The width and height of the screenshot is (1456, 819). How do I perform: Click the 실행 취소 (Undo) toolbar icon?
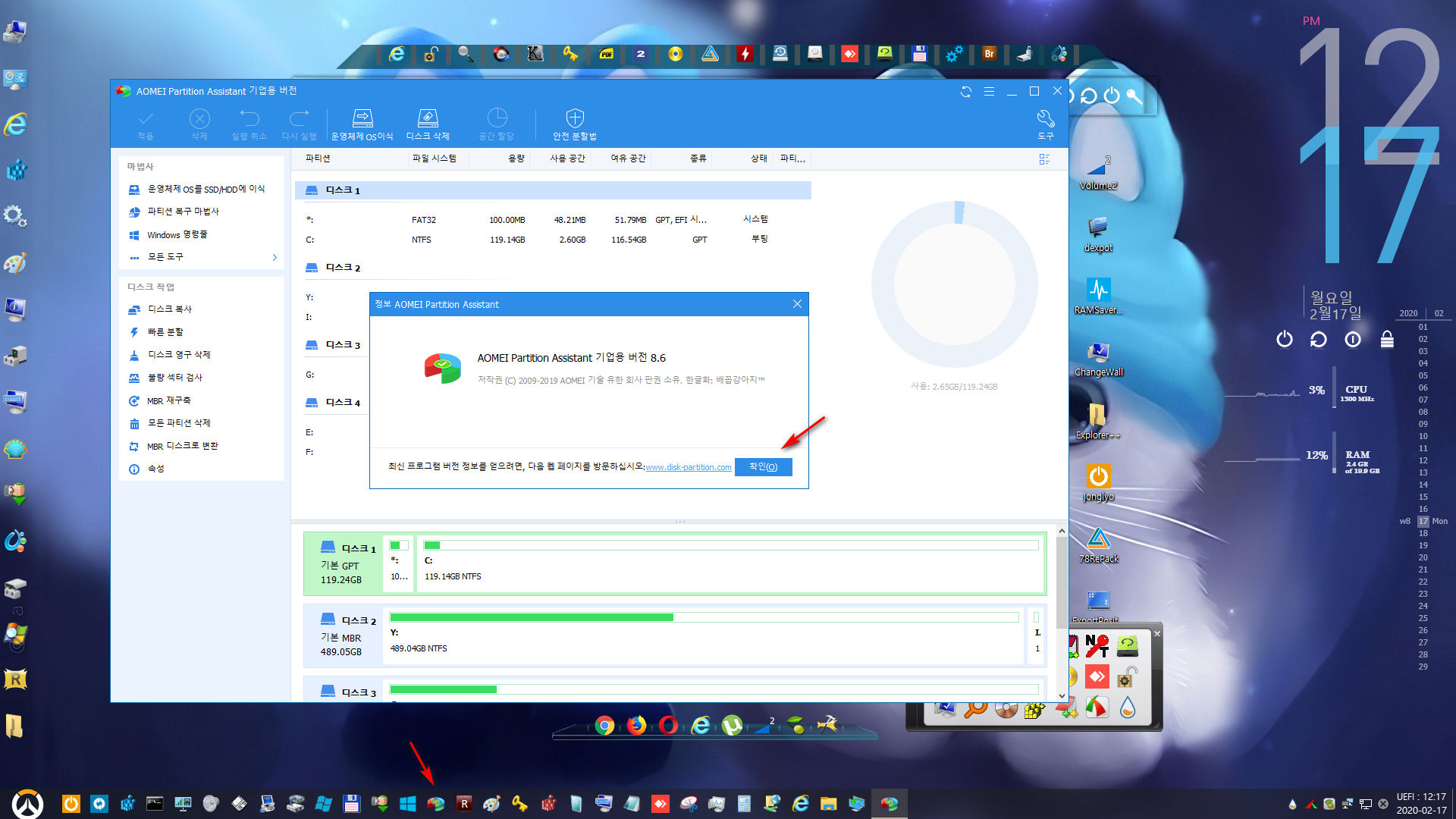pos(249,125)
